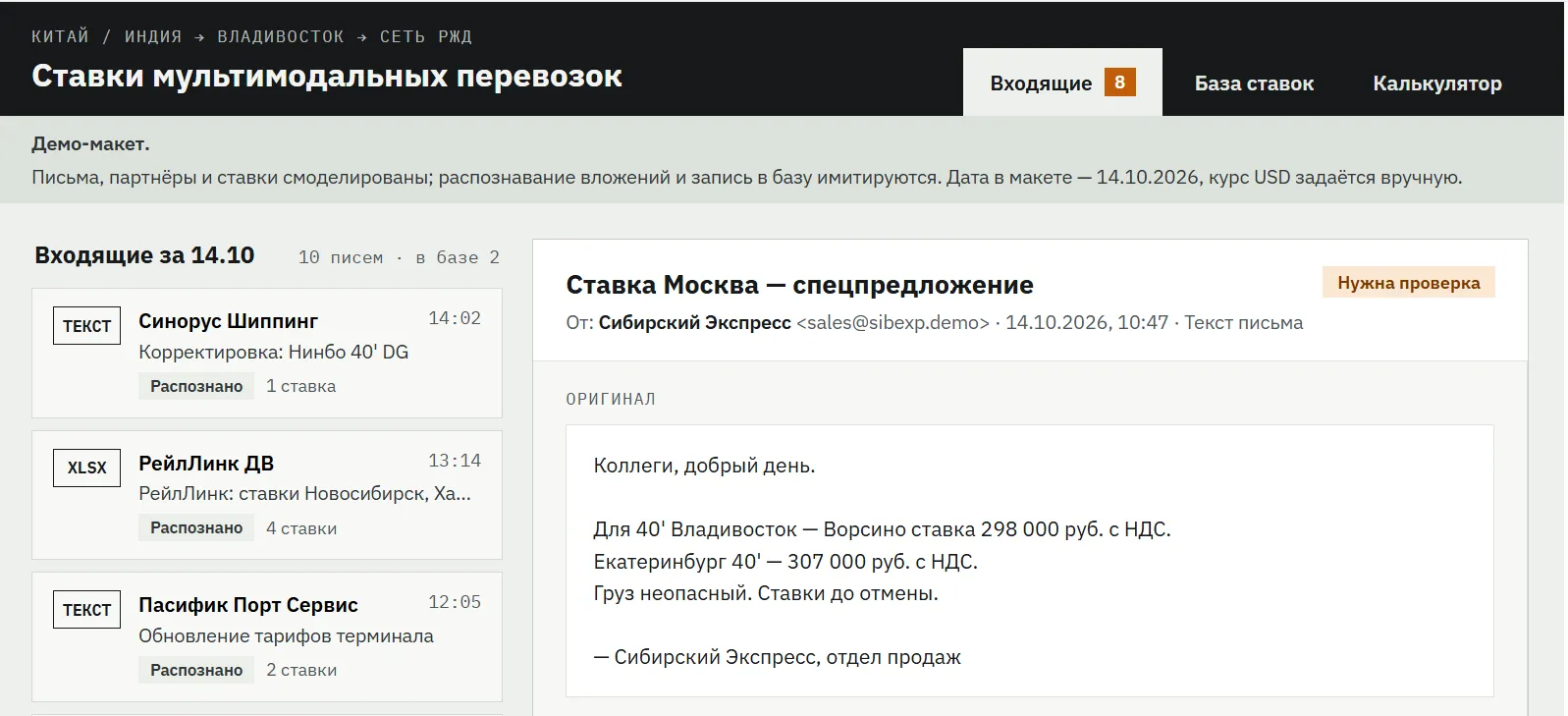Click the Демо-макет. notice heading

[x=90, y=143]
